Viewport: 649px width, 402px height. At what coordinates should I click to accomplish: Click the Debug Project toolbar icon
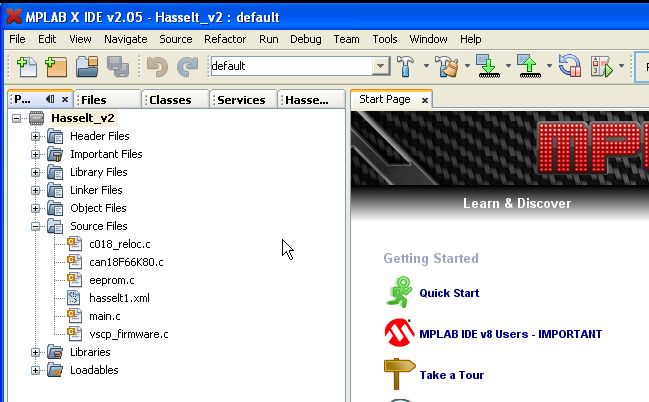tap(601, 67)
